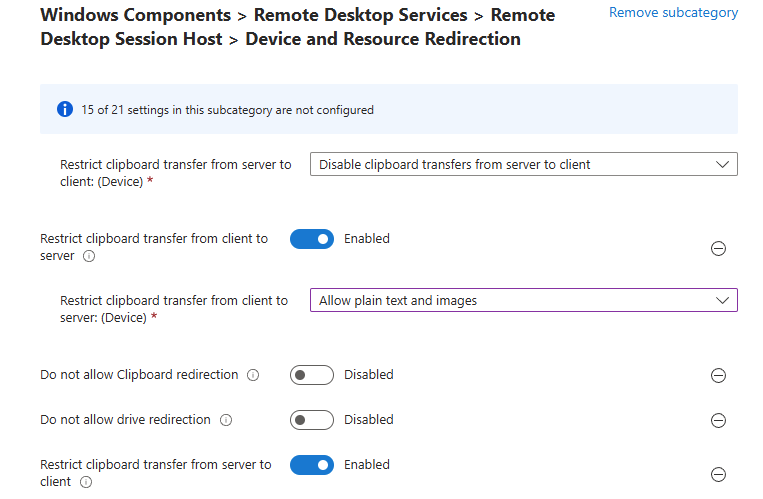Enable the Do not allow drive redirection switch

pyautogui.click(x=311, y=420)
